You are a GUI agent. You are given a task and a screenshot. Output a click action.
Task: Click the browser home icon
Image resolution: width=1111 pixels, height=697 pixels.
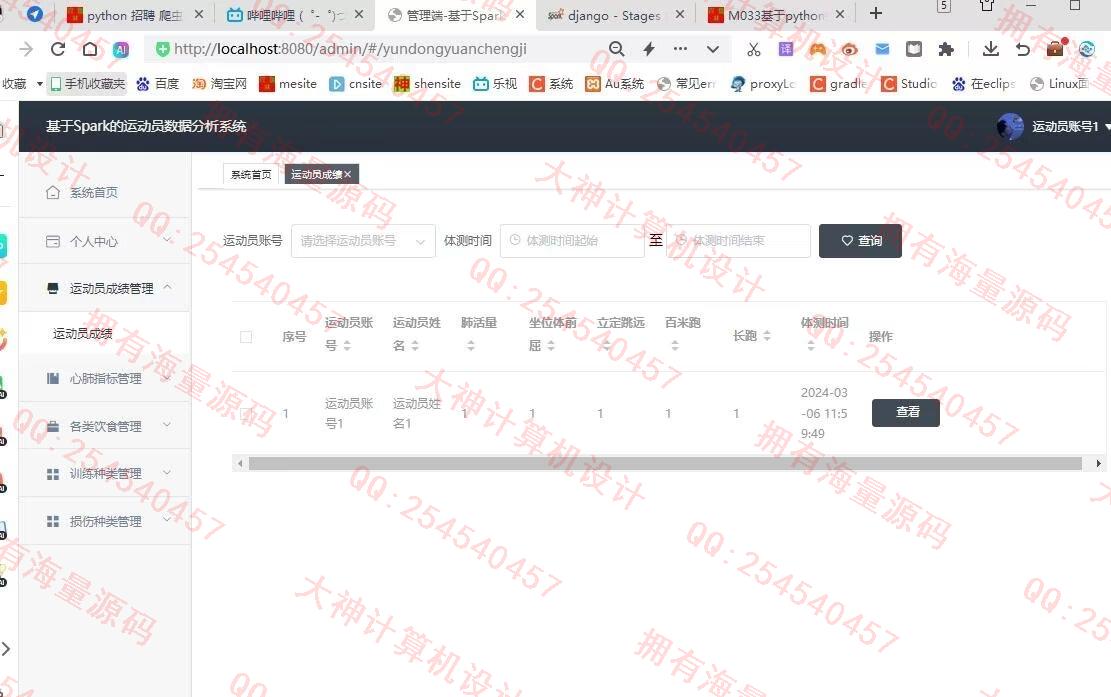(x=90, y=49)
